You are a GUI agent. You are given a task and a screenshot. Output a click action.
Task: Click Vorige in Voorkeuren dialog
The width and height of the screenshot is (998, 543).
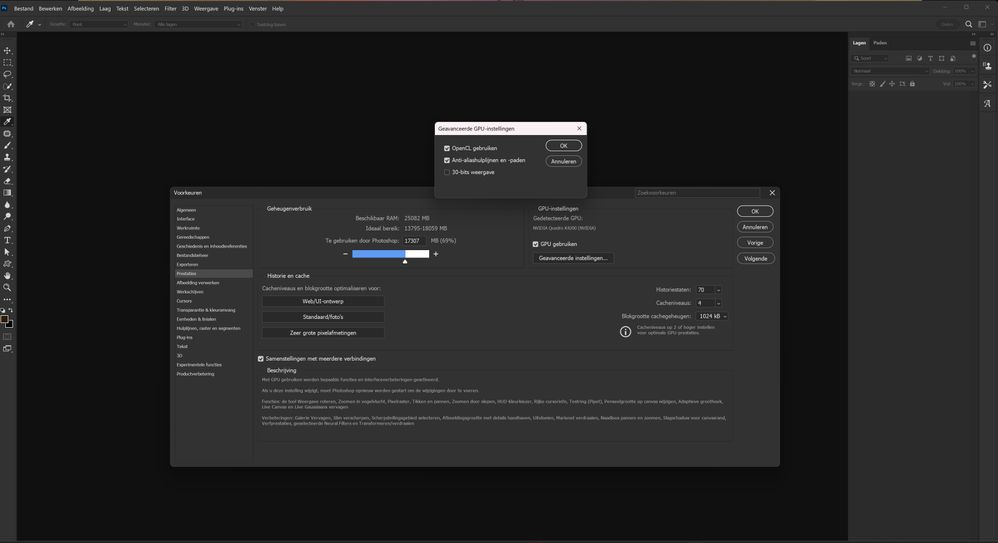tap(755, 243)
